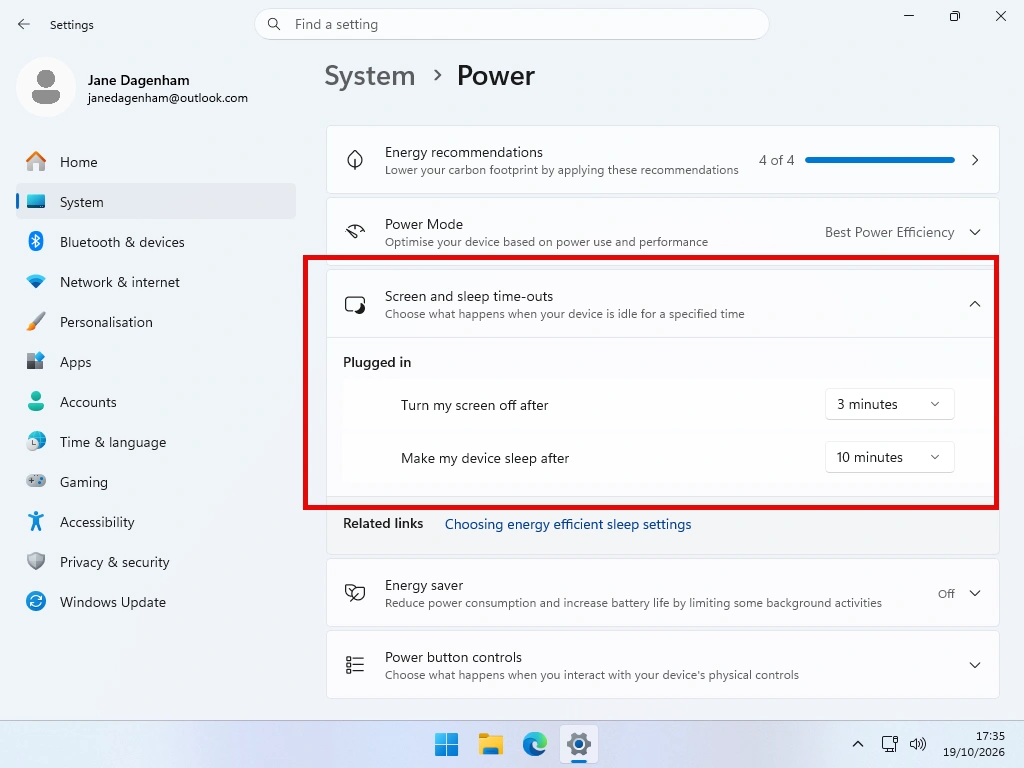The height and width of the screenshot is (768, 1024).
Task: Click Jane Dagenham's profile avatar
Action: 46,87
